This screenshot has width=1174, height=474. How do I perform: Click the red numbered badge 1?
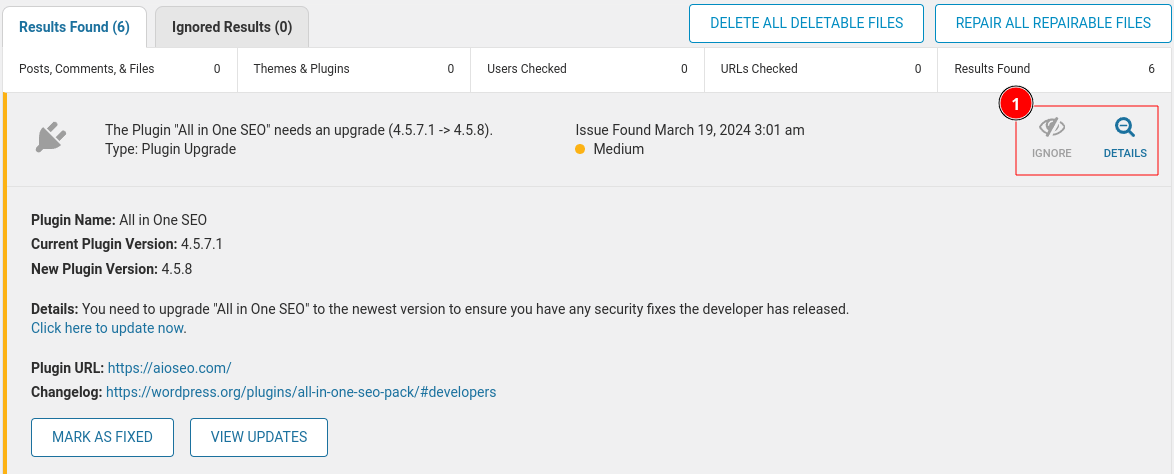(1016, 104)
